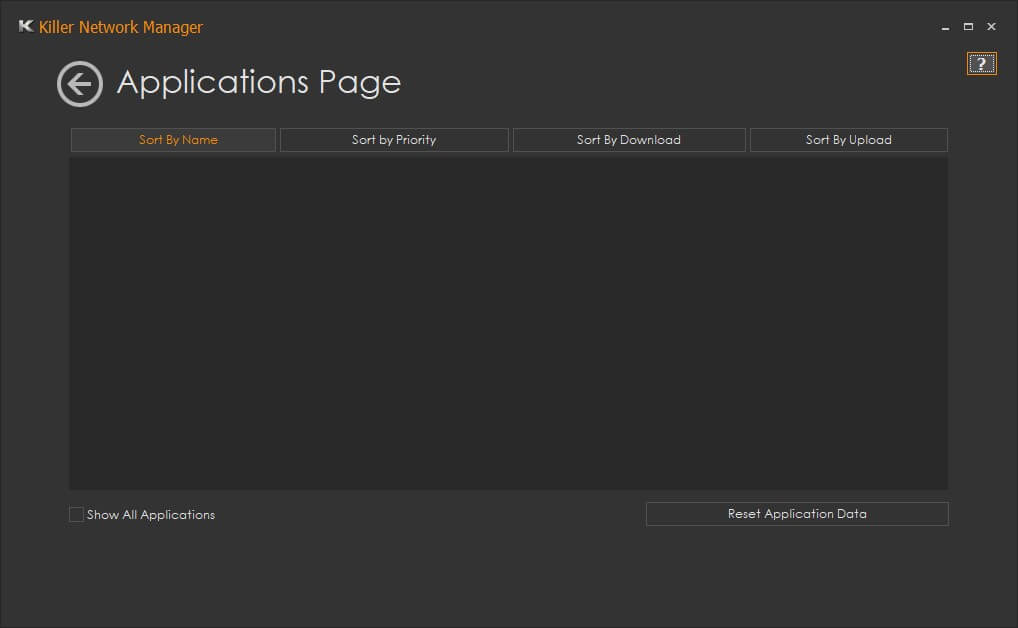1018x628 pixels.
Task: Click the empty title bar area
Action: click(x=570, y=27)
